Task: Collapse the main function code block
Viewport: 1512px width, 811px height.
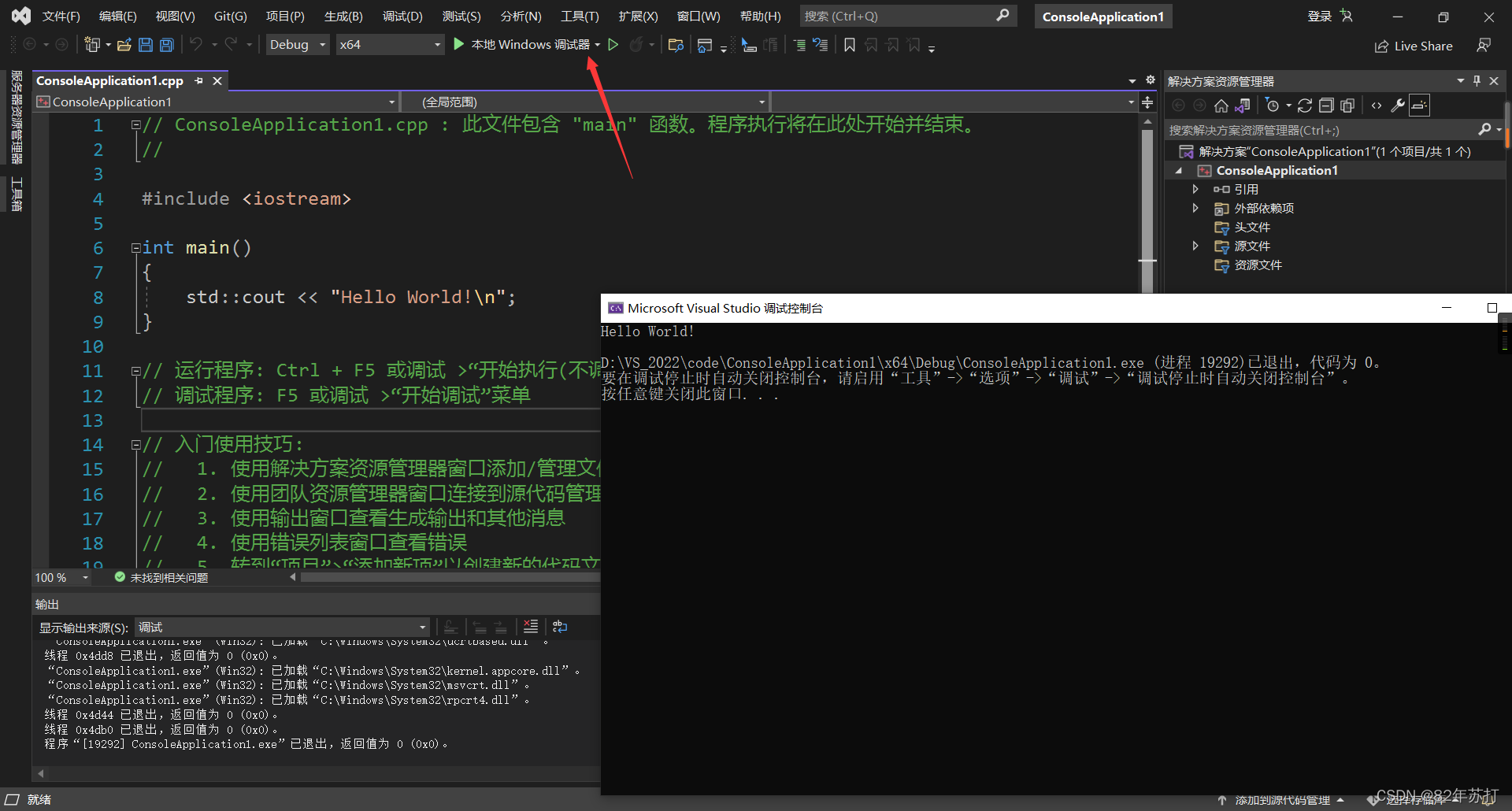Action: point(135,248)
